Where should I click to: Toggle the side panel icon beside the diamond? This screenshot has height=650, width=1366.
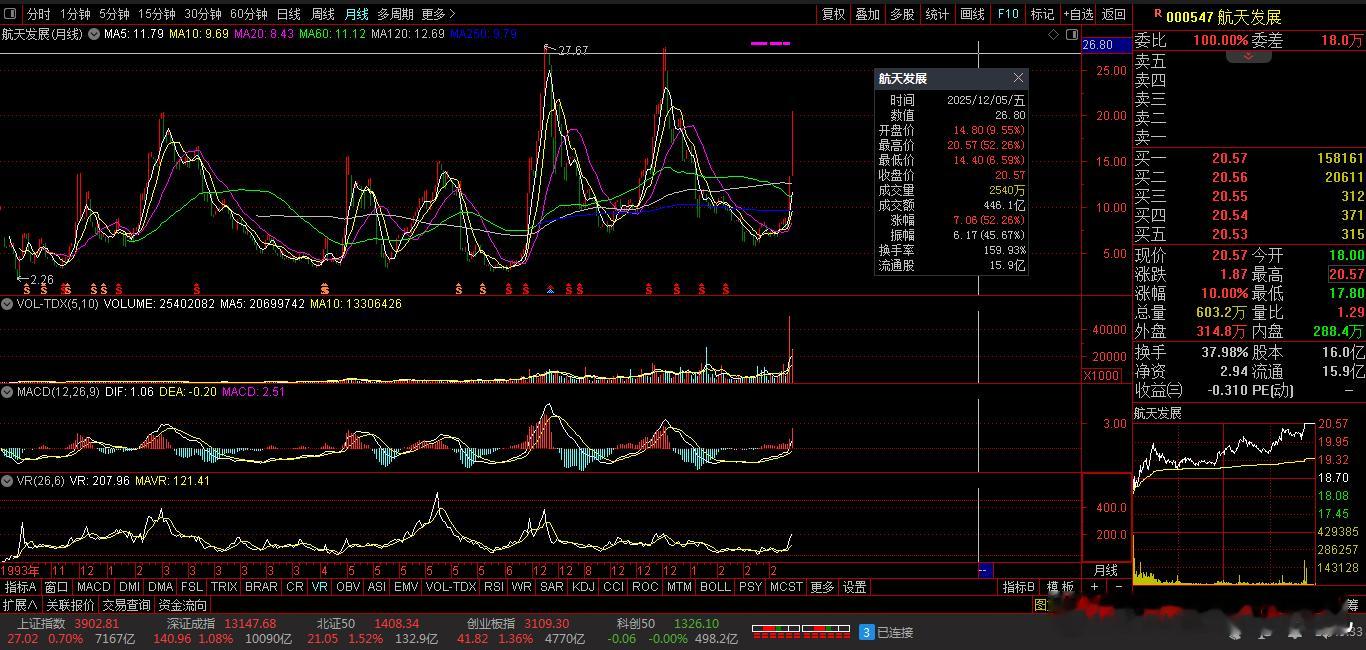(1071, 34)
